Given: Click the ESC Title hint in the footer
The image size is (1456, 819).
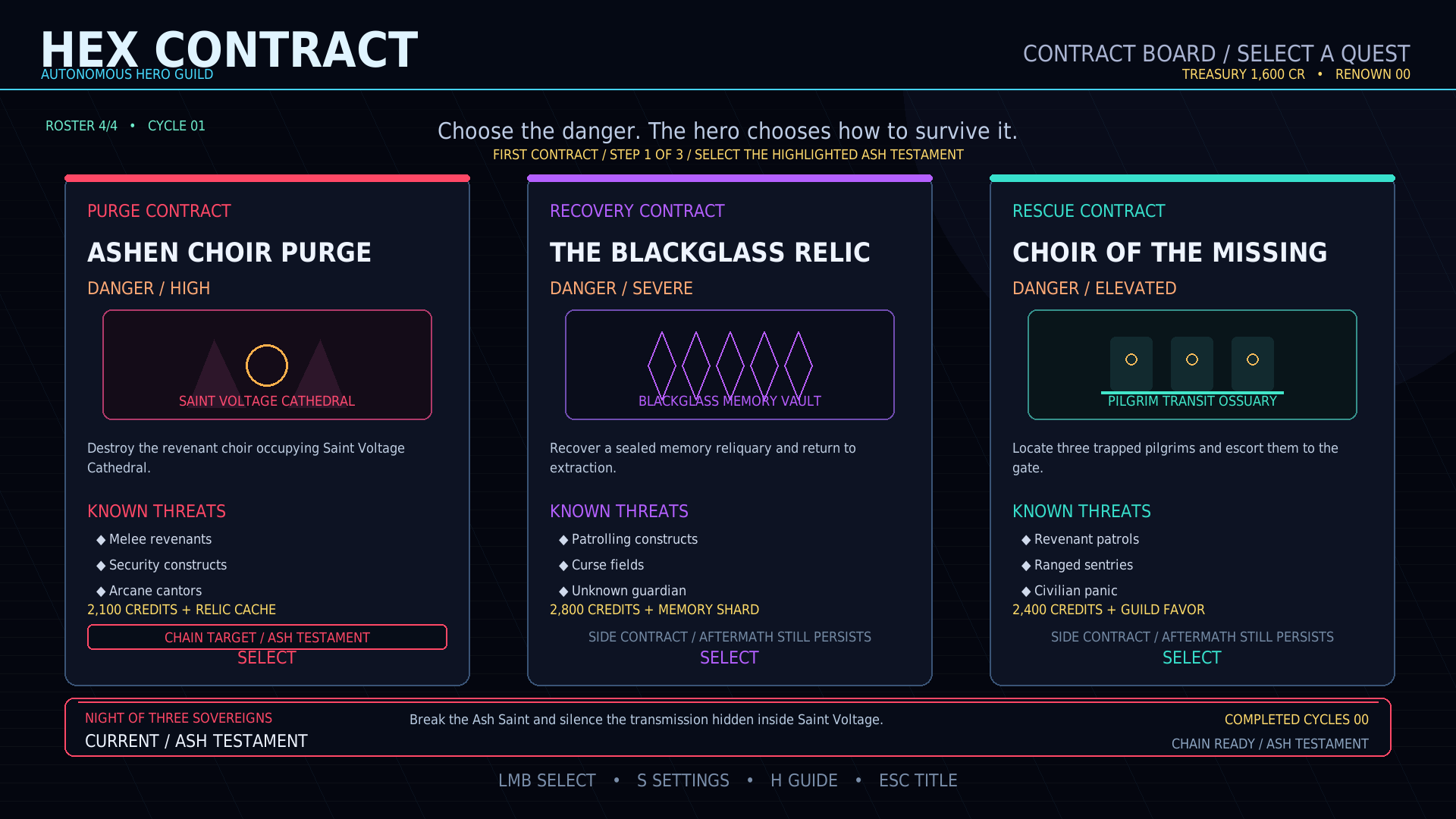Looking at the screenshot, I should (x=918, y=780).
